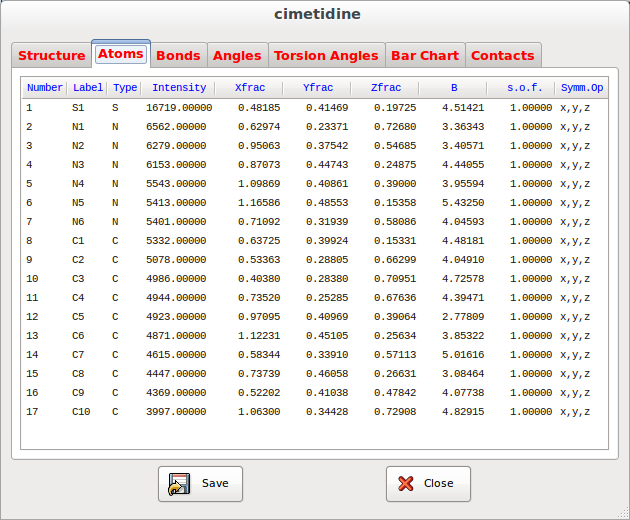Sort by the Label column header

[x=88, y=88]
